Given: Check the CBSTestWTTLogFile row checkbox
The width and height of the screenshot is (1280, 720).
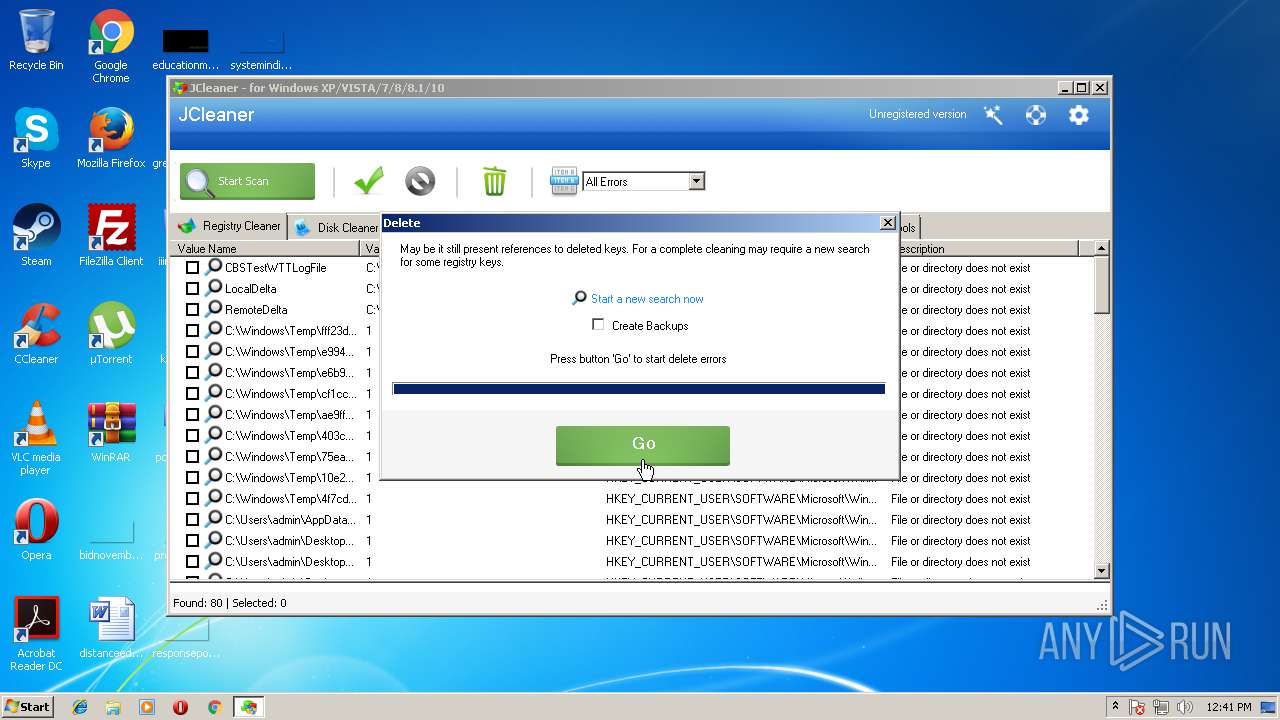Looking at the screenshot, I should click(x=192, y=268).
